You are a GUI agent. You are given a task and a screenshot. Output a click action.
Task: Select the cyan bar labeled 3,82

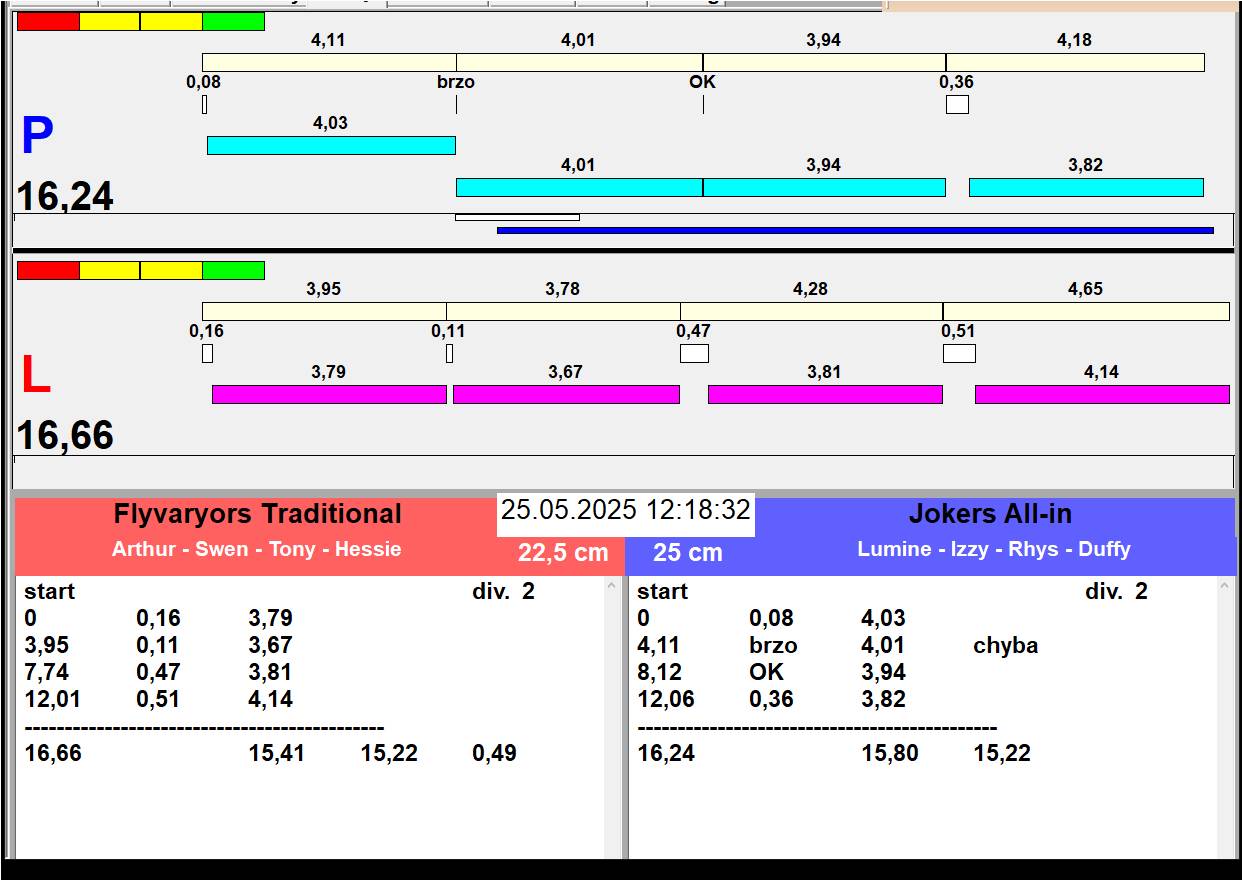coord(1086,187)
